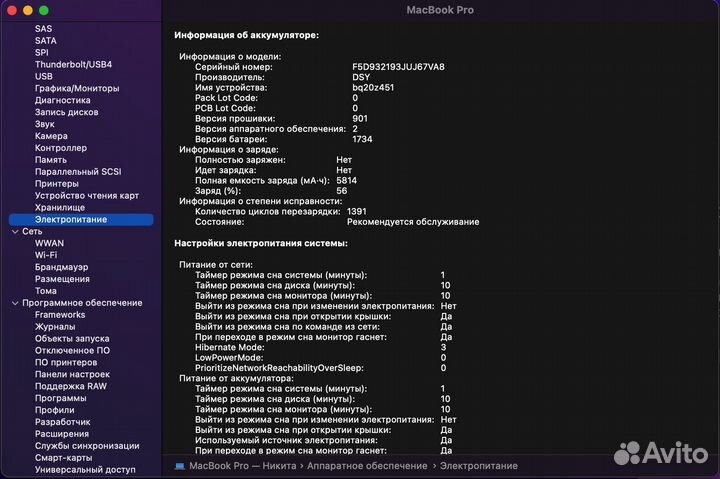Click 'Аппаратное обеспечение' in path bar
The height and width of the screenshot is (479, 720).
point(367,466)
